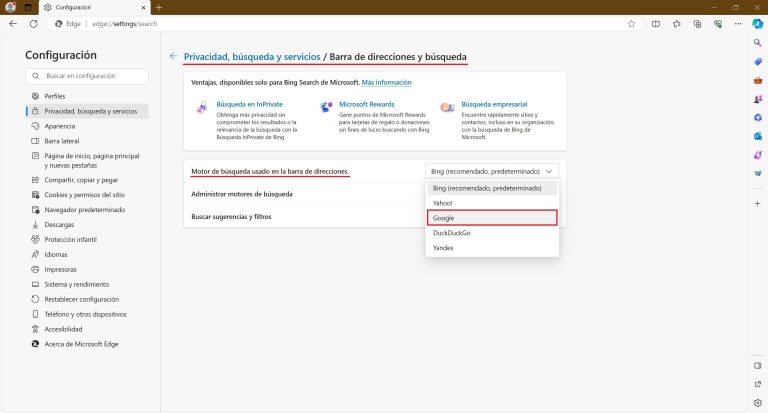The height and width of the screenshot is (413, 768).
Task: Click the Búsqueda empresarial icon
Action: pos(447,107)
